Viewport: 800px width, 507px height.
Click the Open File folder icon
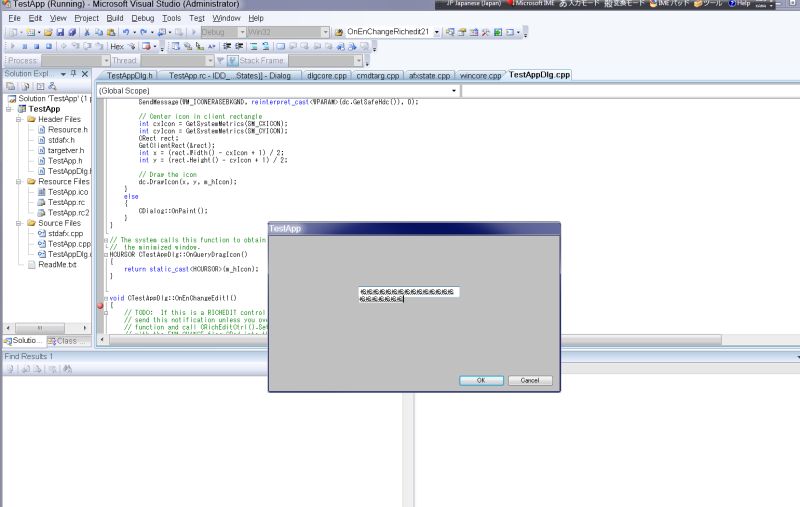pos(48,32)
